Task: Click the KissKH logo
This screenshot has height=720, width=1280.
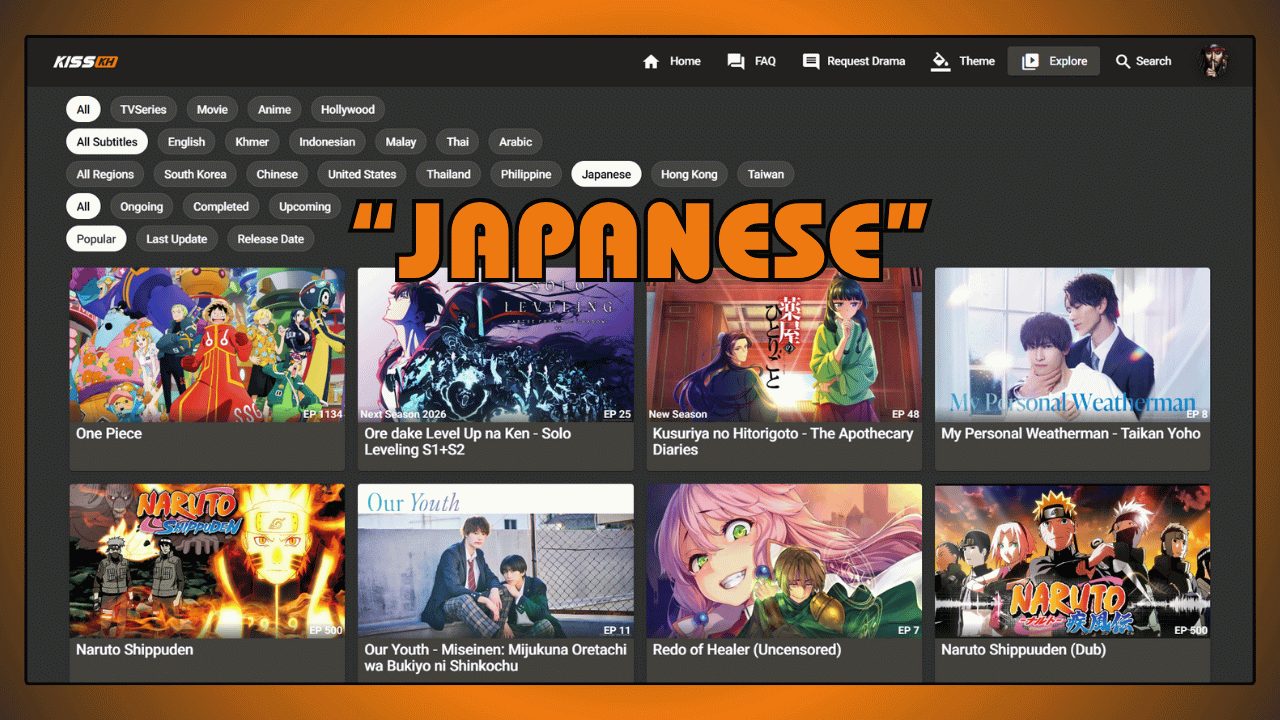Action: click(x=87, y=60)
